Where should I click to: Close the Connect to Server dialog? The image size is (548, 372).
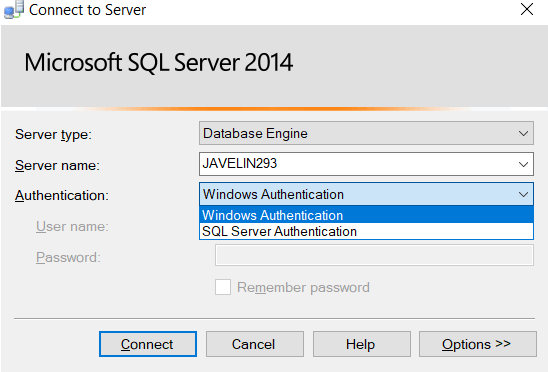click(527, 9)
